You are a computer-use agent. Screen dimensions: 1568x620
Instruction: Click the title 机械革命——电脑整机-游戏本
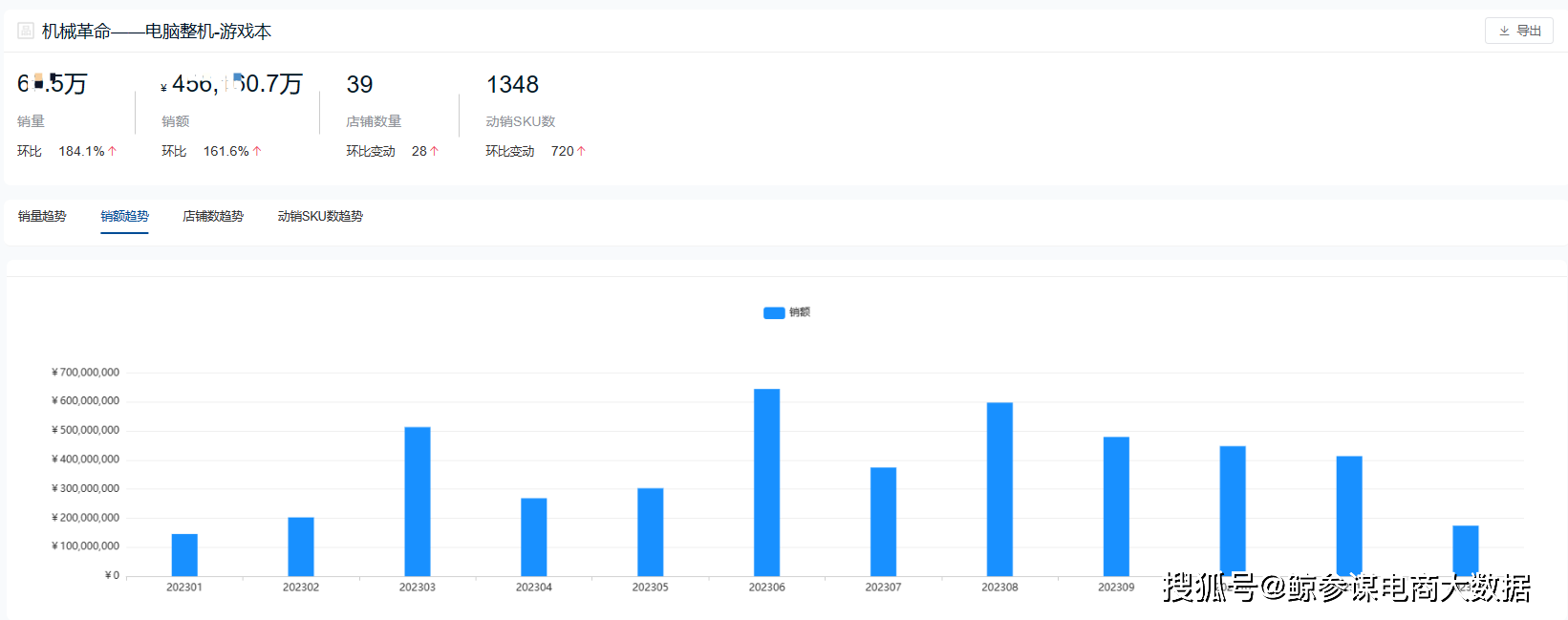[x=157, y=32]
